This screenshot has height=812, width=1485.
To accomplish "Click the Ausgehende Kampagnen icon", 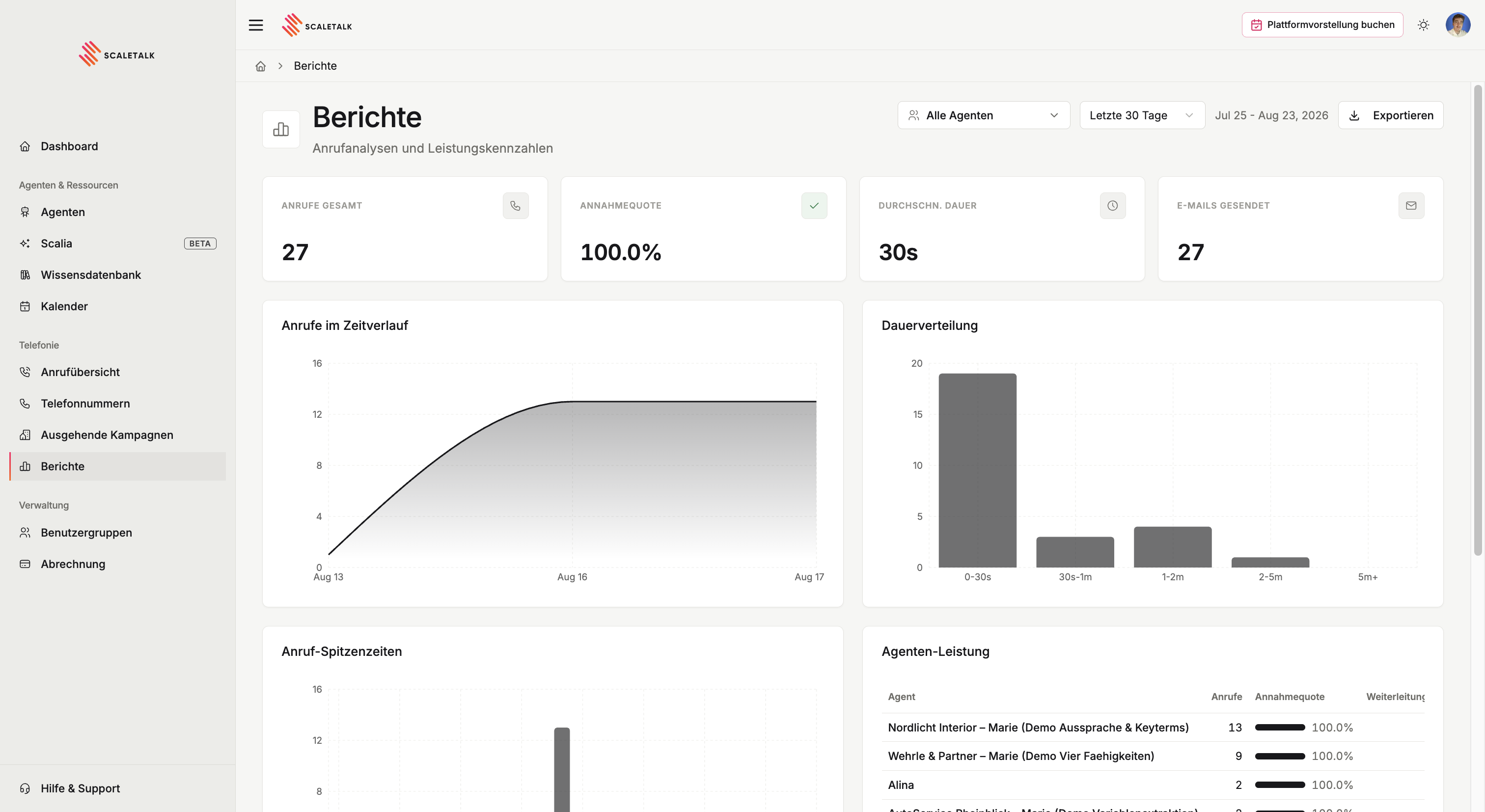I will [x=25, y=435].
